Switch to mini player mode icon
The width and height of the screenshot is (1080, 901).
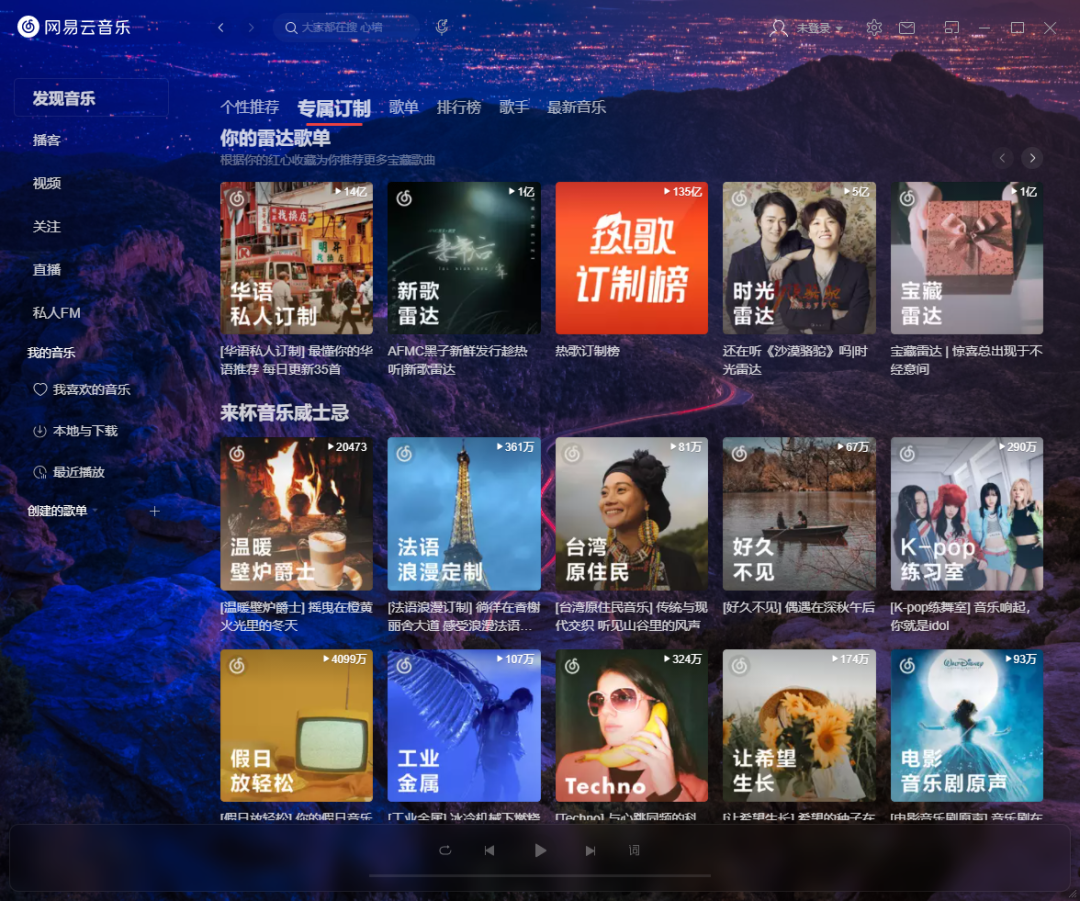pyautogui.click(x=951, y=28)
